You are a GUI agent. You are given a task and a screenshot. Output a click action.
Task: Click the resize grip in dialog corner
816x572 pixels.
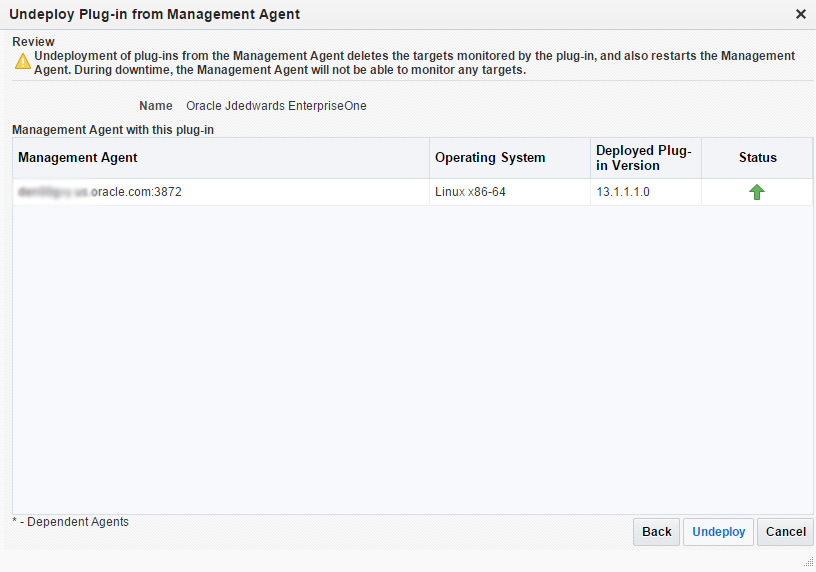click(807, 563)
